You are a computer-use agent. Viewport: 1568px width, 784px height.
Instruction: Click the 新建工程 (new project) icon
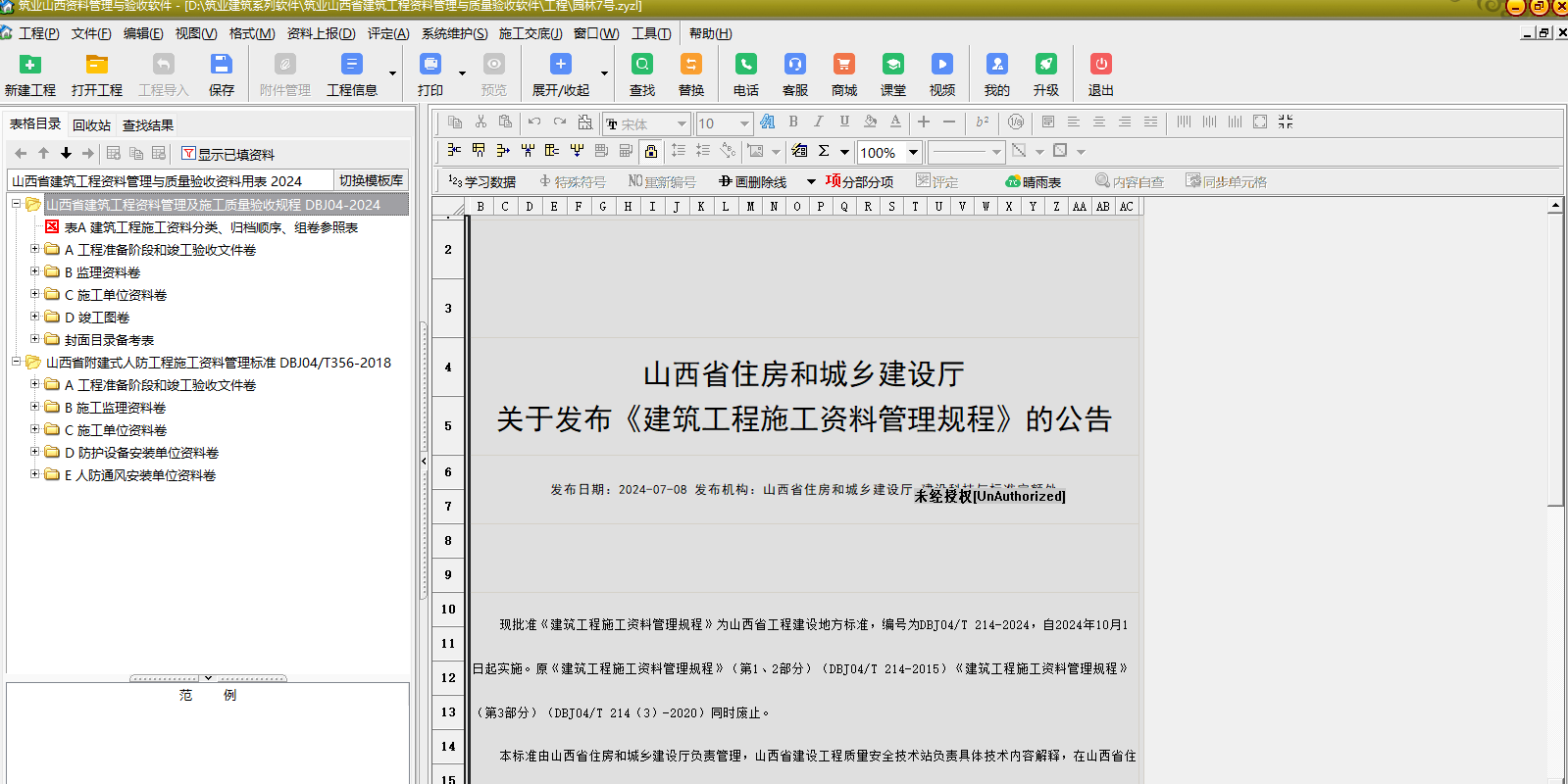coord(30,65)
